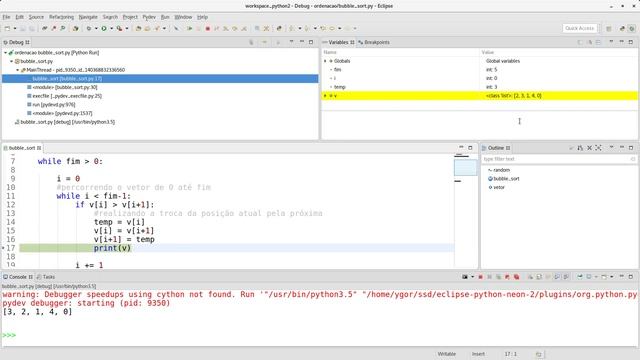
Task: Click the Step Return debug icon
Action: point(244,28)
